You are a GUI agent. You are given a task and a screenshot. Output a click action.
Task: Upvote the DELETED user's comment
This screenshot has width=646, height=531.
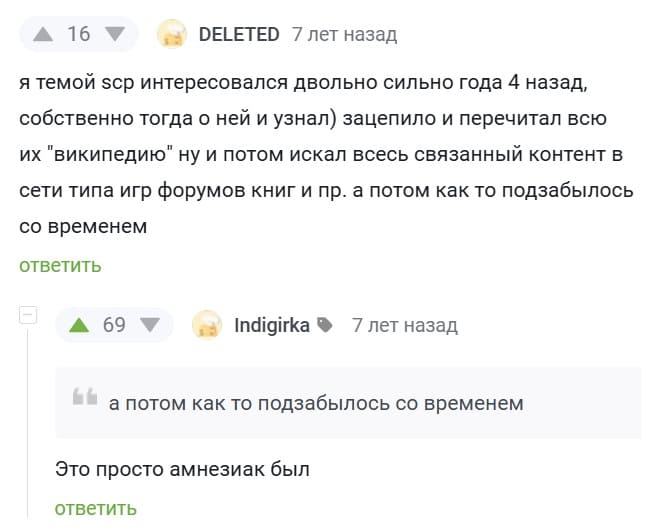42,34
